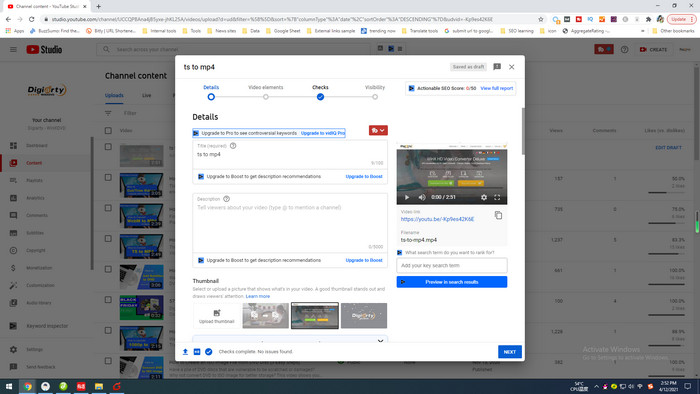Check the second video row checkbox
This screenshot has height=394, width=700.
tap(108, 178)
